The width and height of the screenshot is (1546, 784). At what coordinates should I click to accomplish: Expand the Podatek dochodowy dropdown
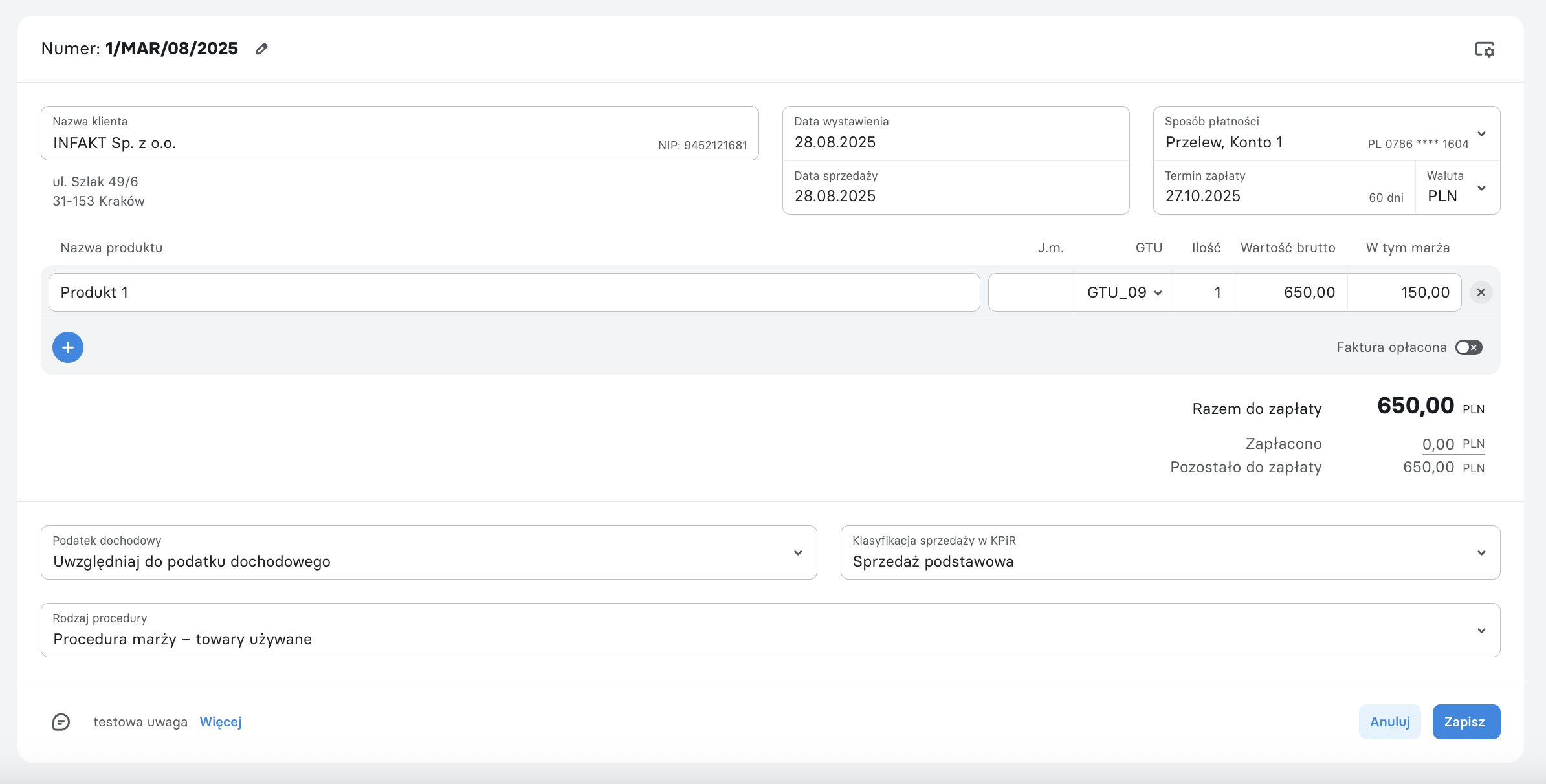428,552
